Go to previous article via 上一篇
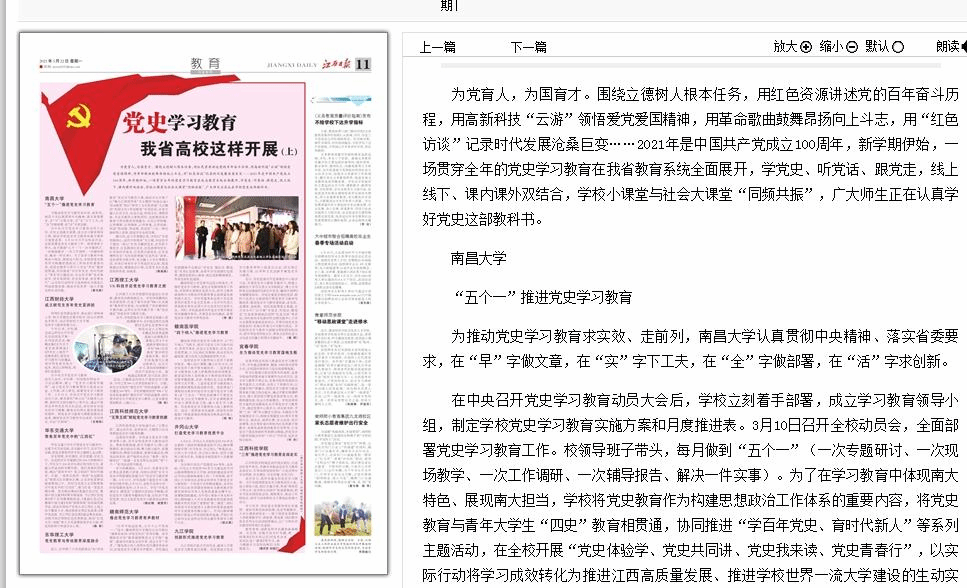 437,47
